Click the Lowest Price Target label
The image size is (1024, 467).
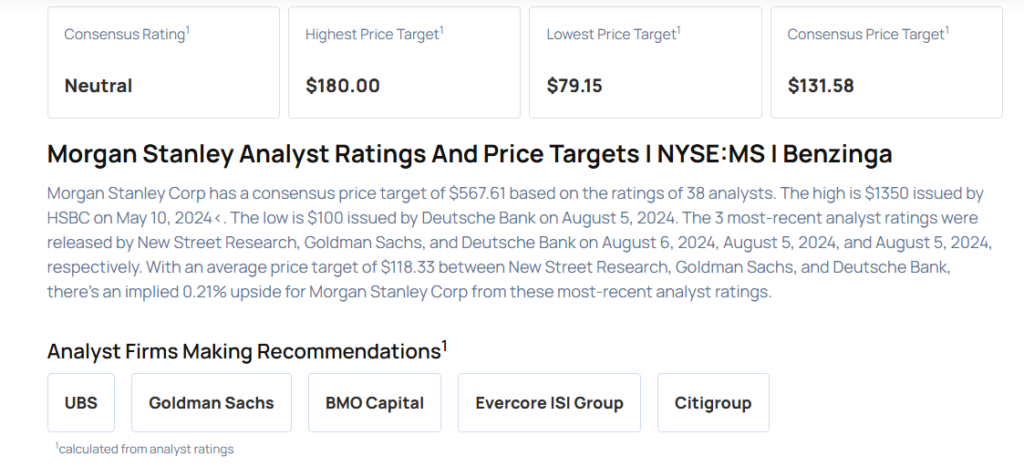tap(614, 34)
